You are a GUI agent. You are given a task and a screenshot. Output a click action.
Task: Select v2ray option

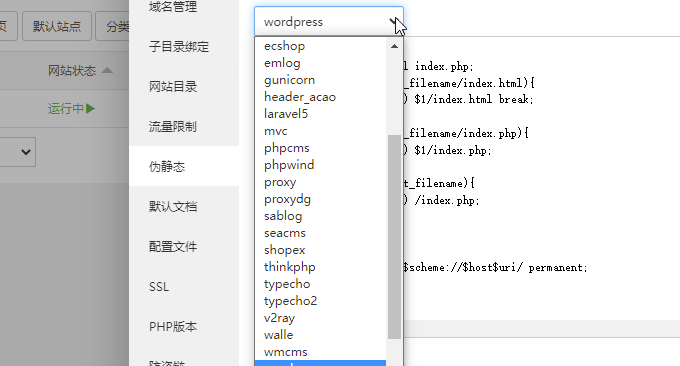click(x=320, y=318)
